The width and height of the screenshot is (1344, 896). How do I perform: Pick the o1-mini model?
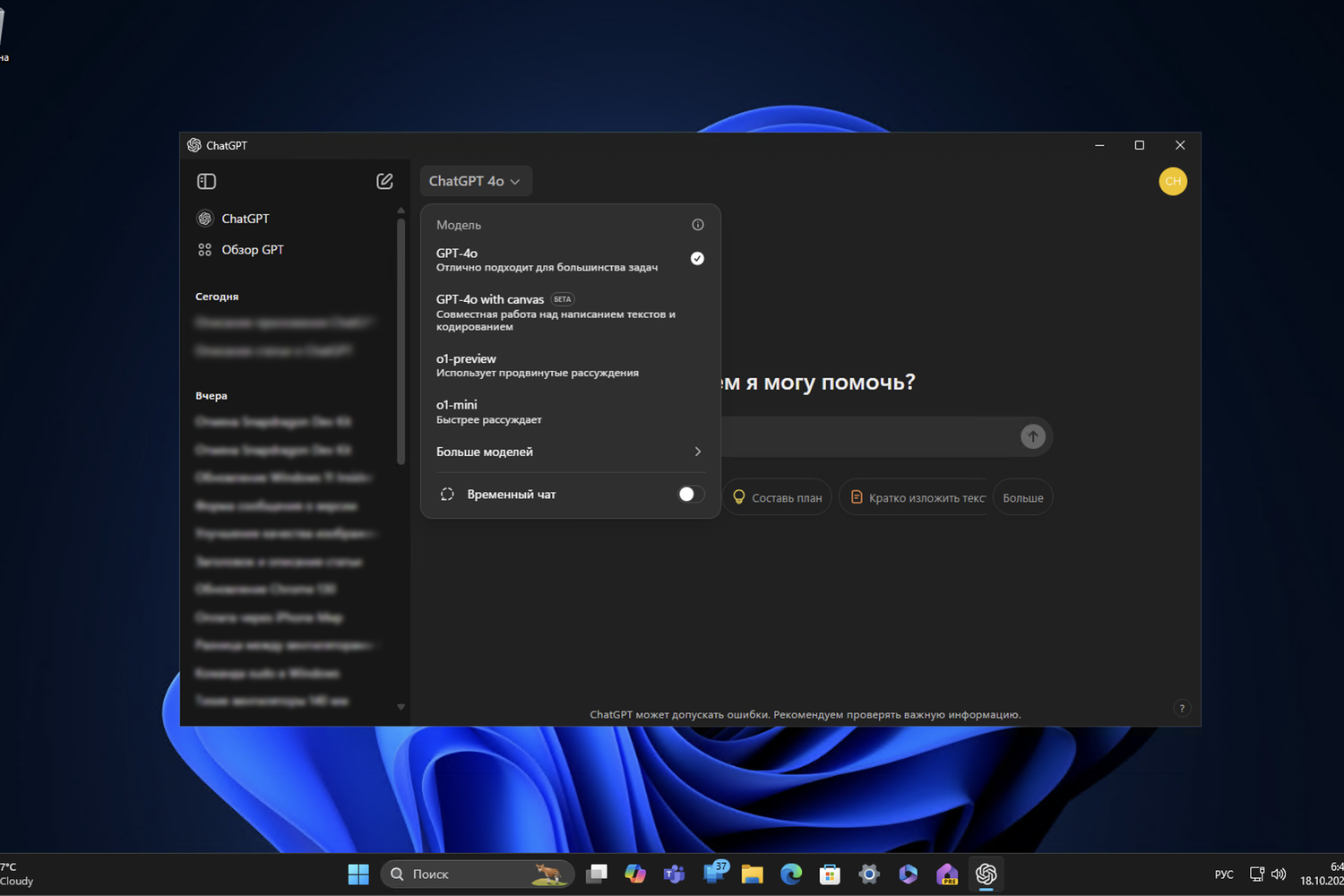571,411
